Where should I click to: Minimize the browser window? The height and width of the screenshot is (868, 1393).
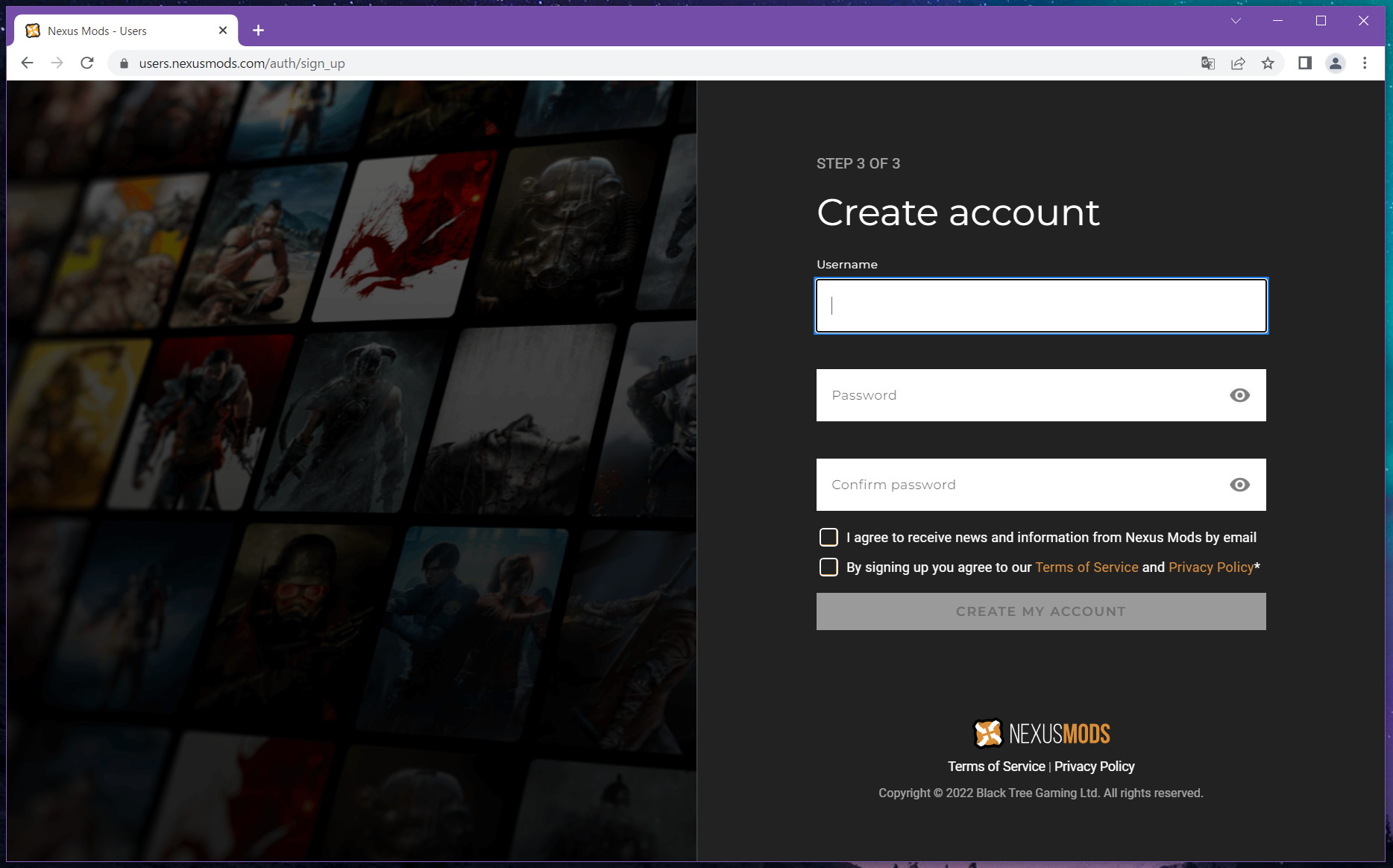[x=1277, y=21]
